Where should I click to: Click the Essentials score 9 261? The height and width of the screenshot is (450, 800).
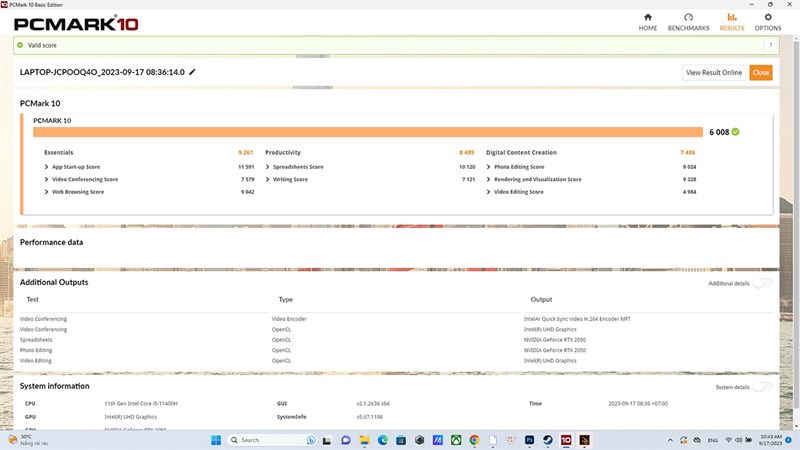click(245, 153)
